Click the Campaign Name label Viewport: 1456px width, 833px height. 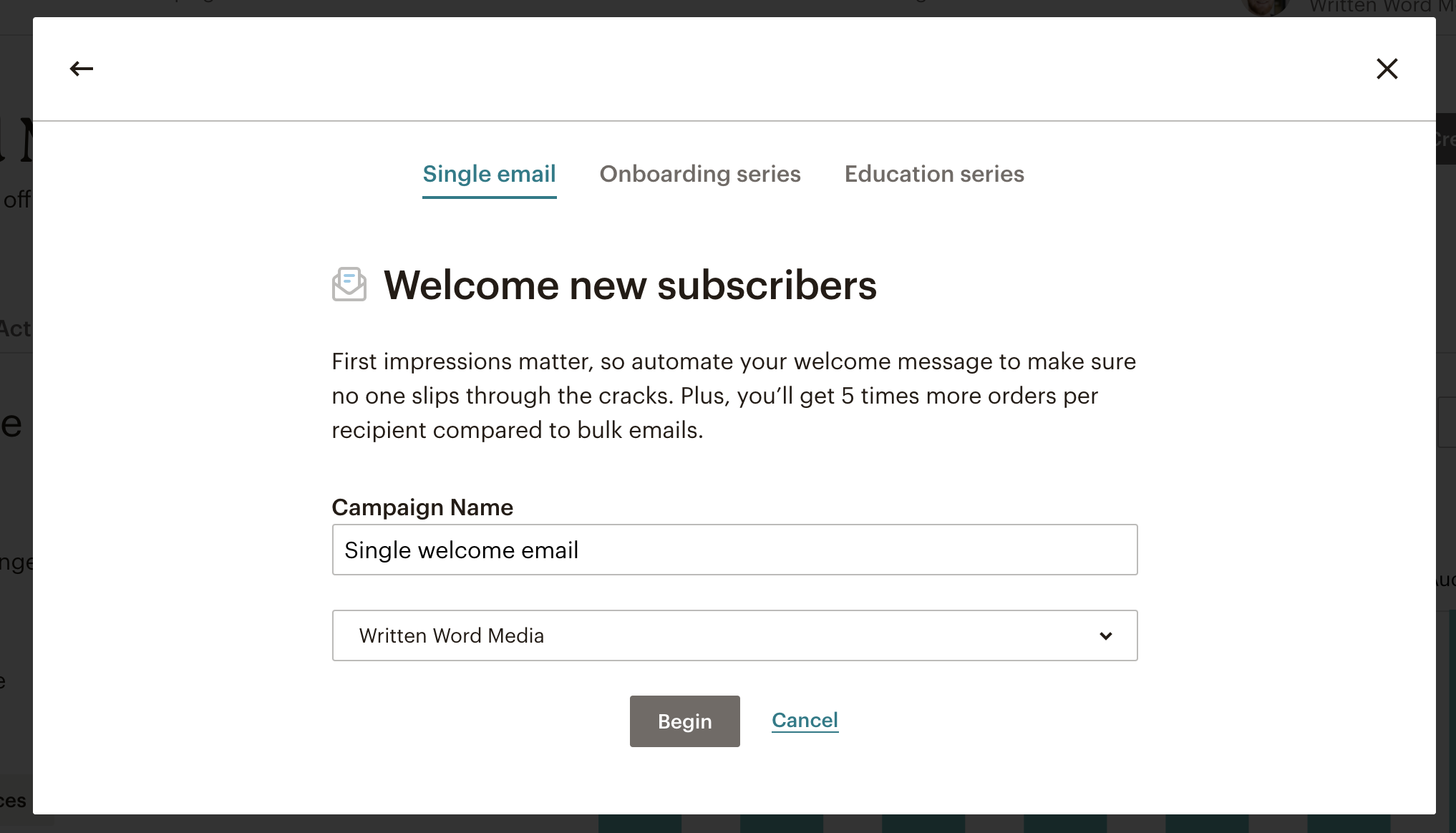click(x=422, y=507)
